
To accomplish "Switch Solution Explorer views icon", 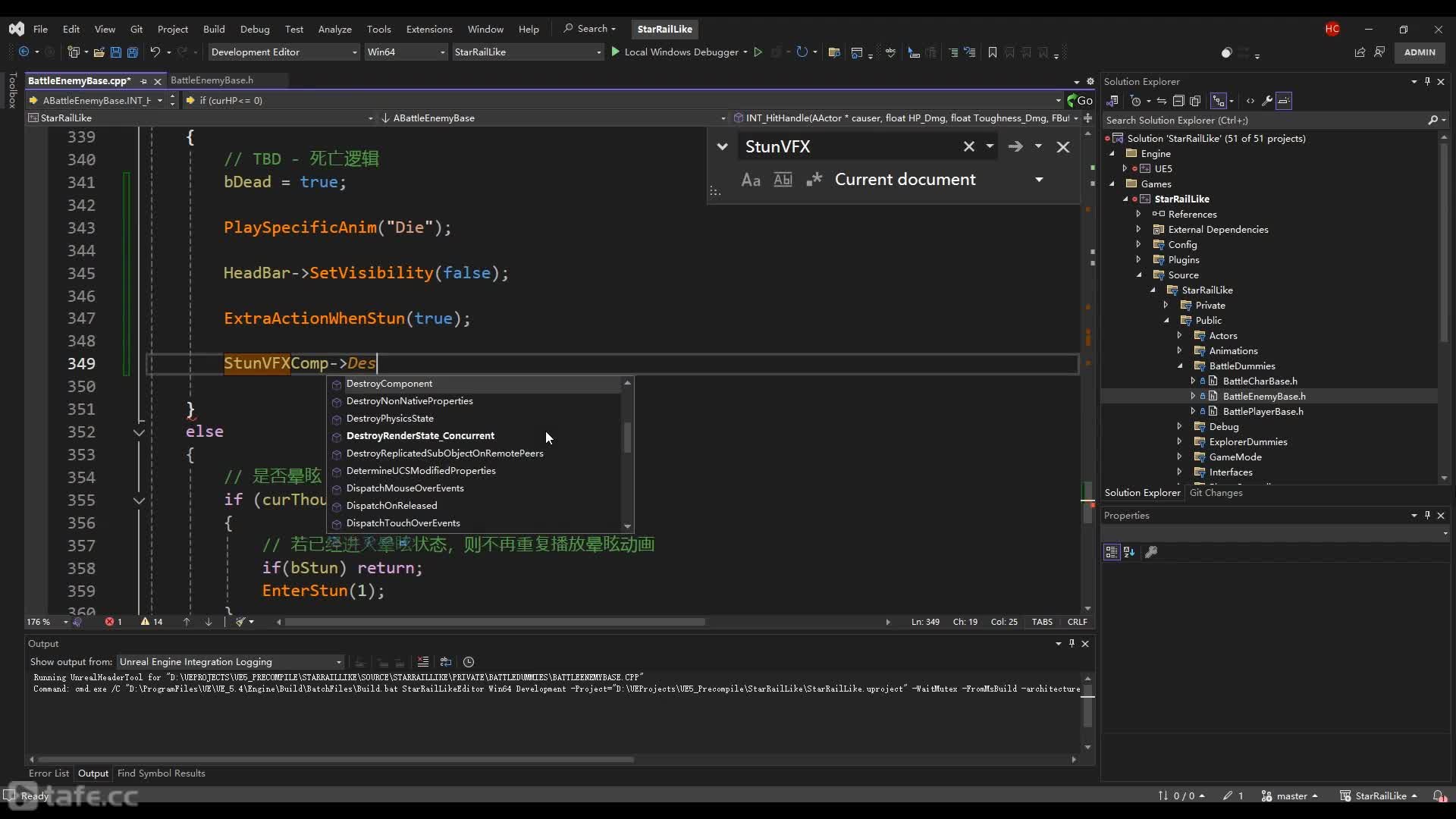I will pos(1112,101).
